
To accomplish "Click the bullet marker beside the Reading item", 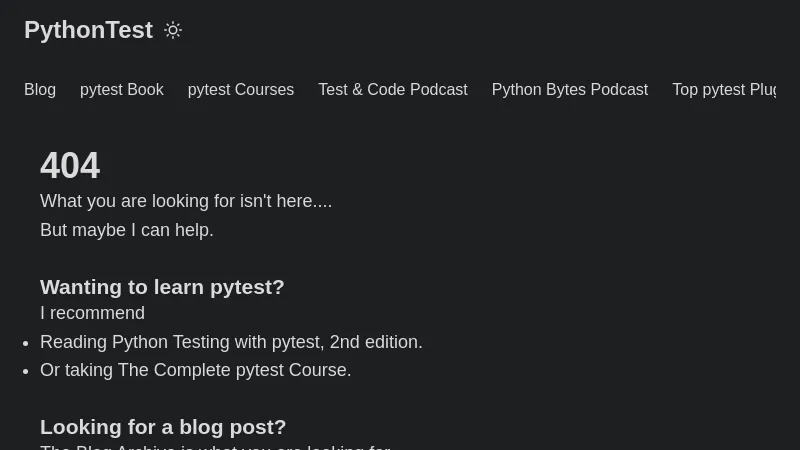I will [25, 343].
